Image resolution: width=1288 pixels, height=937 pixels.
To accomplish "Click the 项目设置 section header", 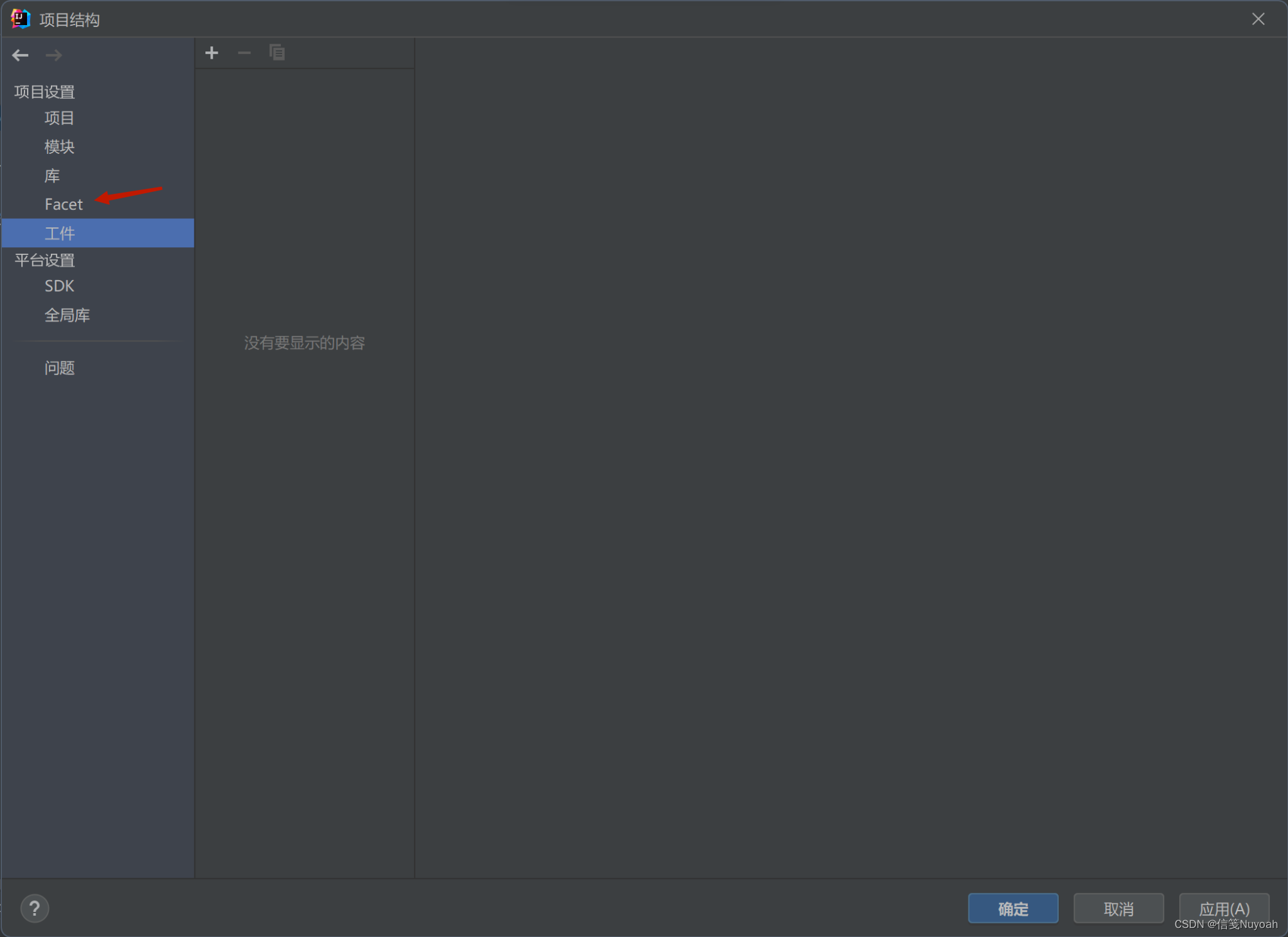I will pos(45,91).
